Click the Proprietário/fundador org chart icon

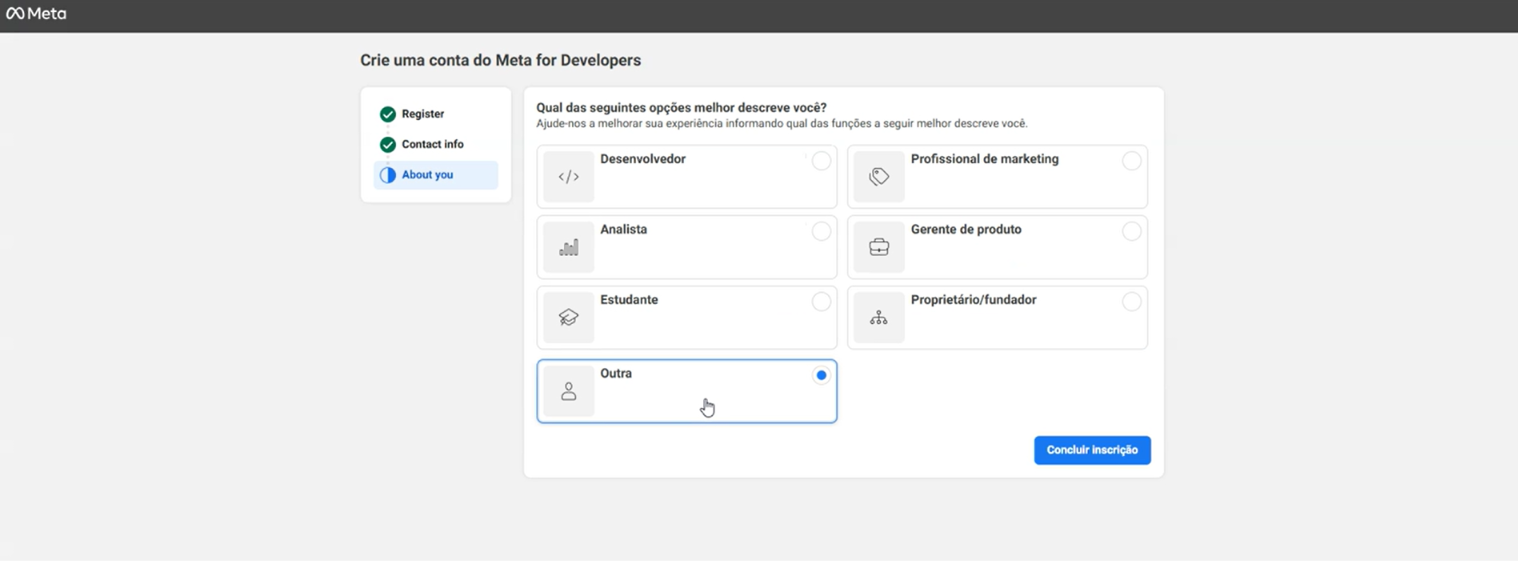click(879, 317)
